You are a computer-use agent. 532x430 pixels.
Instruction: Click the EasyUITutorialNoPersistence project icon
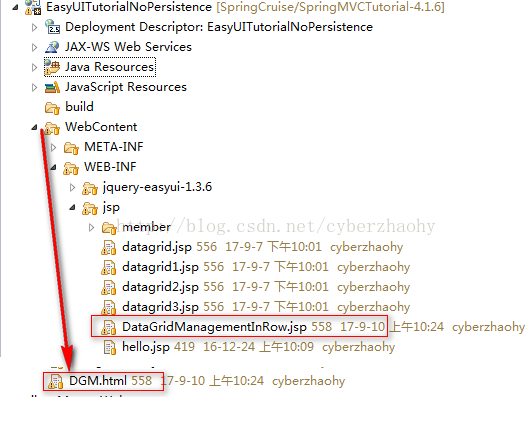coord(33,7)
